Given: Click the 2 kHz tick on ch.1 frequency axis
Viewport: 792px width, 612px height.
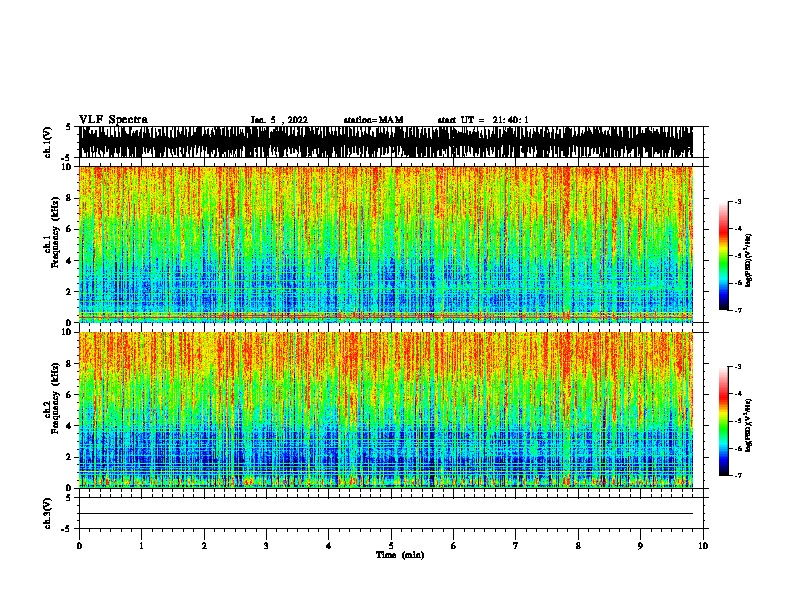Looking at the screenshot, I should [70, 291].
